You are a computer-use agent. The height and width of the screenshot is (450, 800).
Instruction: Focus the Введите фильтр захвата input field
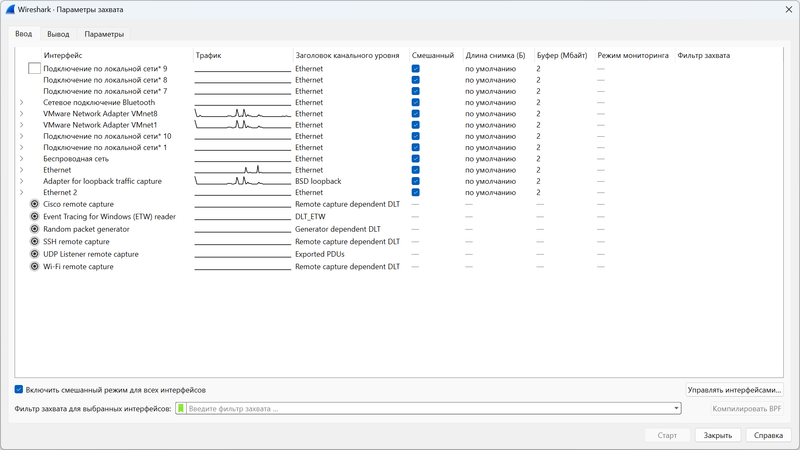pyautogui.click(x=429, y=409)
